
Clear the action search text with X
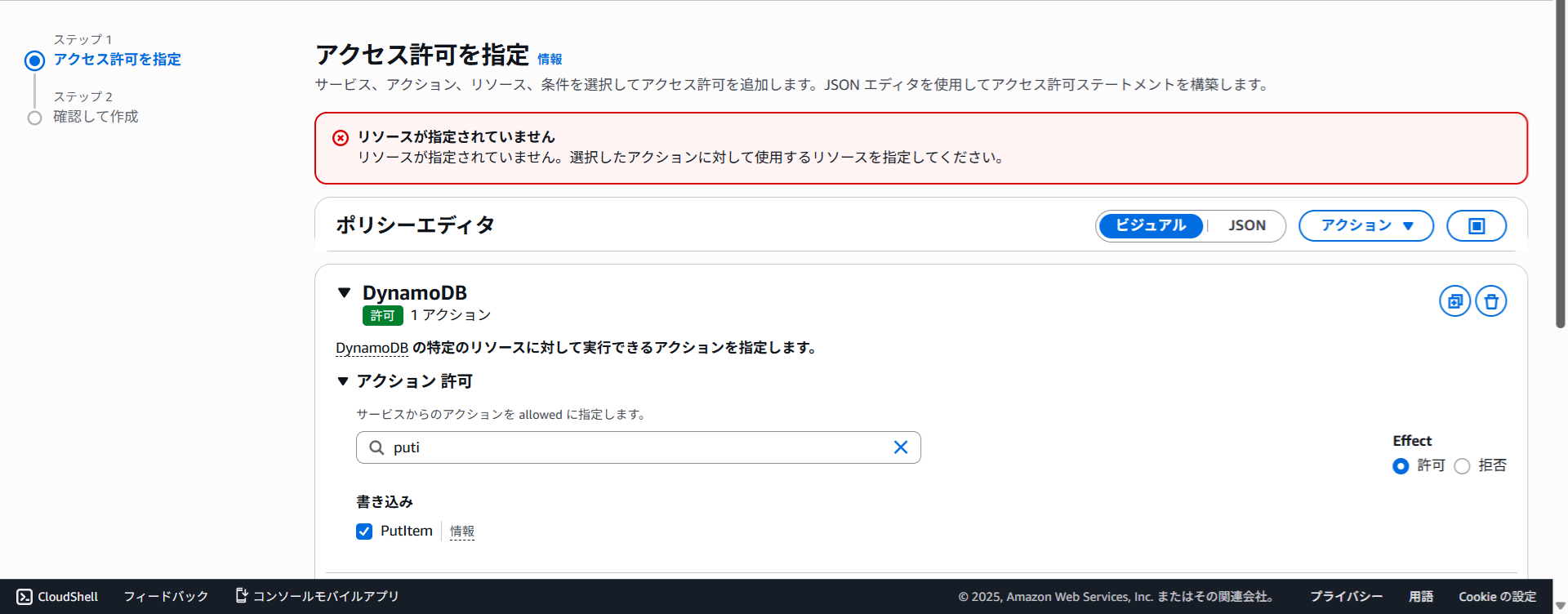point(900,447)
